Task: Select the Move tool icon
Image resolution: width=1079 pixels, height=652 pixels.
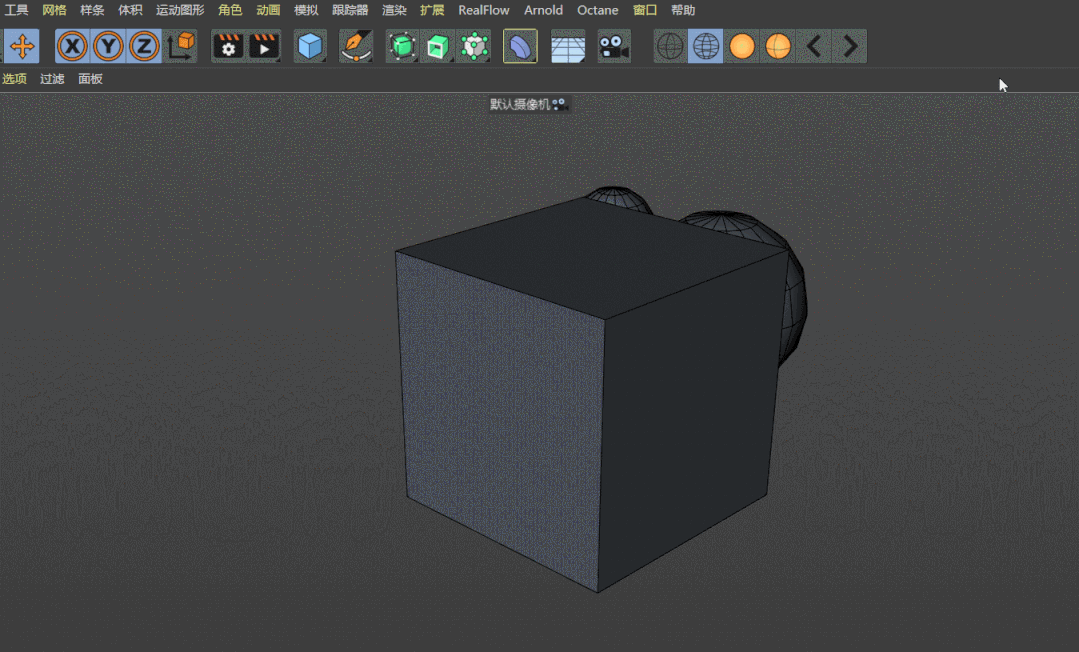Action: pyautogui.click(x=21, y=46)
